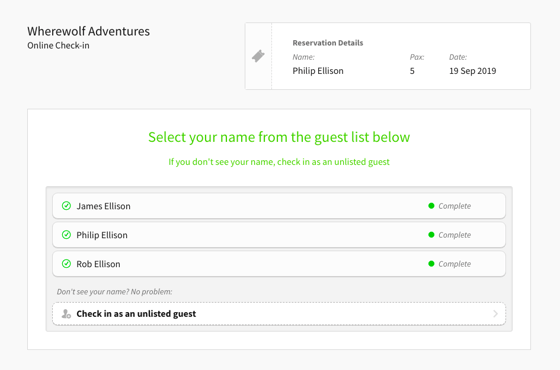Click the green status dot for Philip Ellison

[x=431, y=235]
